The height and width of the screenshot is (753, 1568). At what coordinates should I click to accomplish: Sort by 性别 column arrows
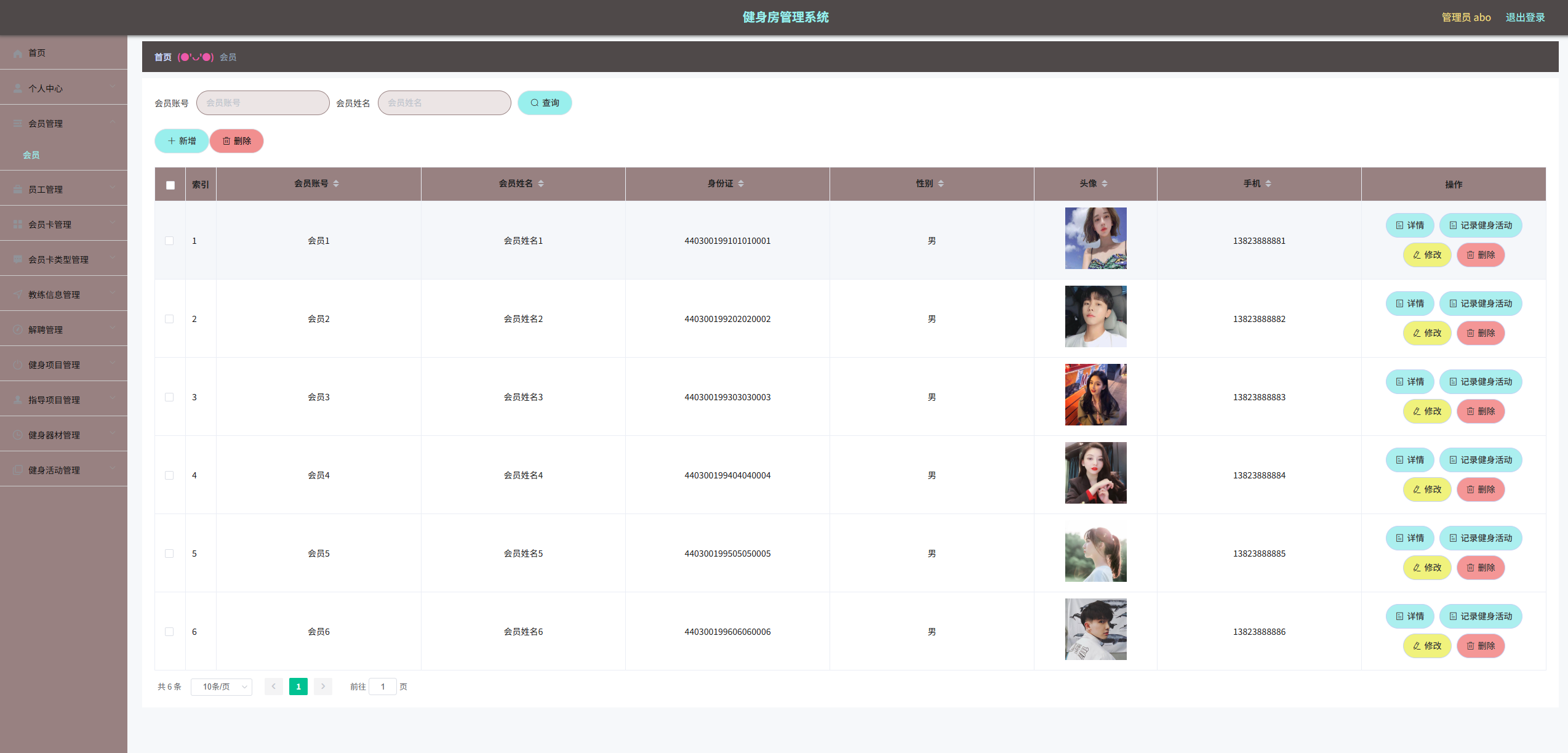pyautogui.click(x=941, y=183)
